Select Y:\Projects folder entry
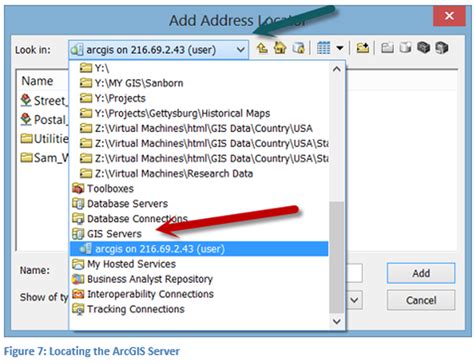This screenshot has width=474, height=364. point(199,98)
